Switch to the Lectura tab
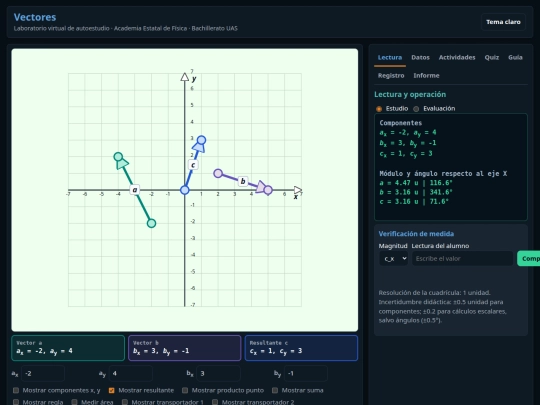 pos(390,58)
